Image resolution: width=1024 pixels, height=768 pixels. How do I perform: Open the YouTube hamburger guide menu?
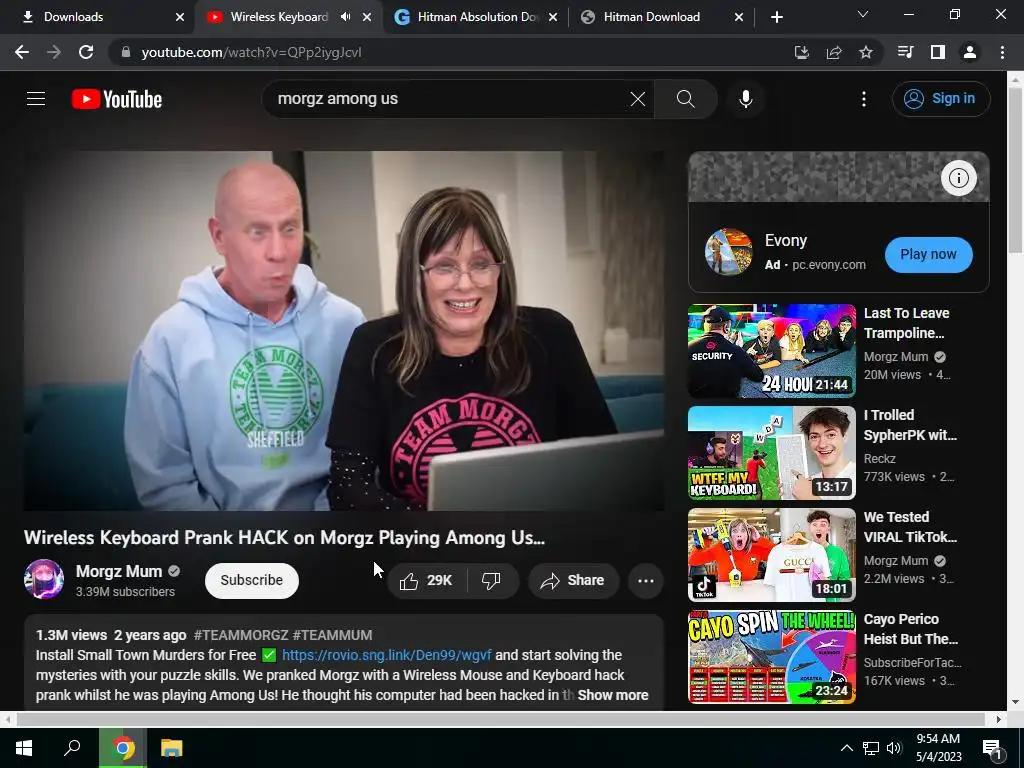pyautogui.click(x=36, y=99)
